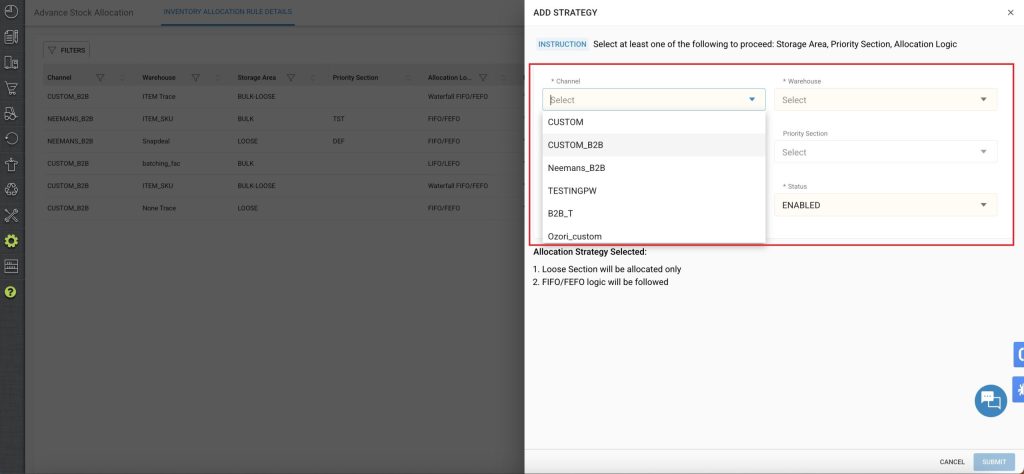Click the green settings gear icon
1024x474 pixels.
12,241
